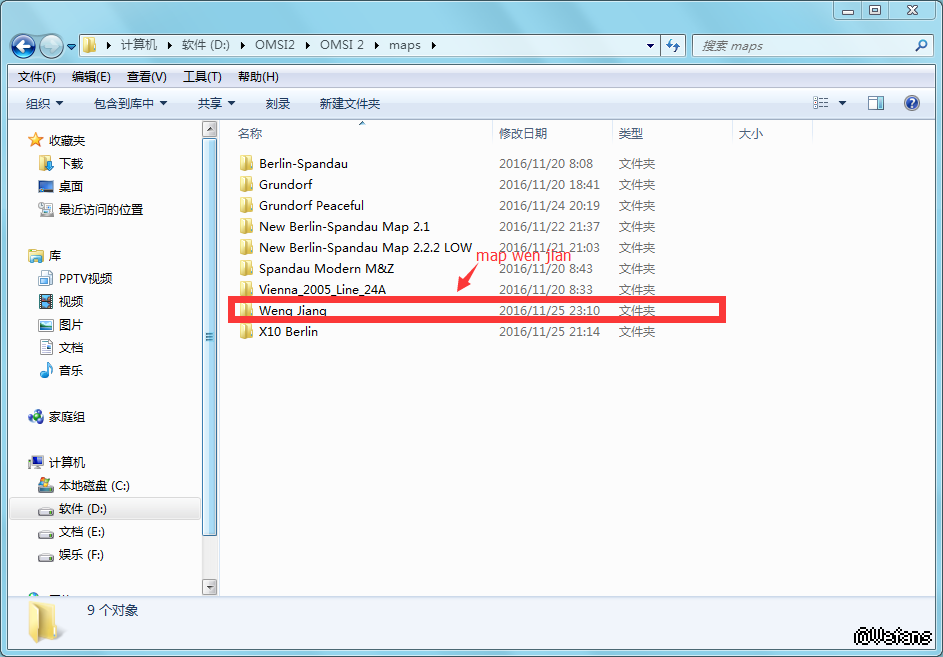Screen dimensions: 943x657
Task: Toggle the preview pane icon
Action: tap(876, 103)
